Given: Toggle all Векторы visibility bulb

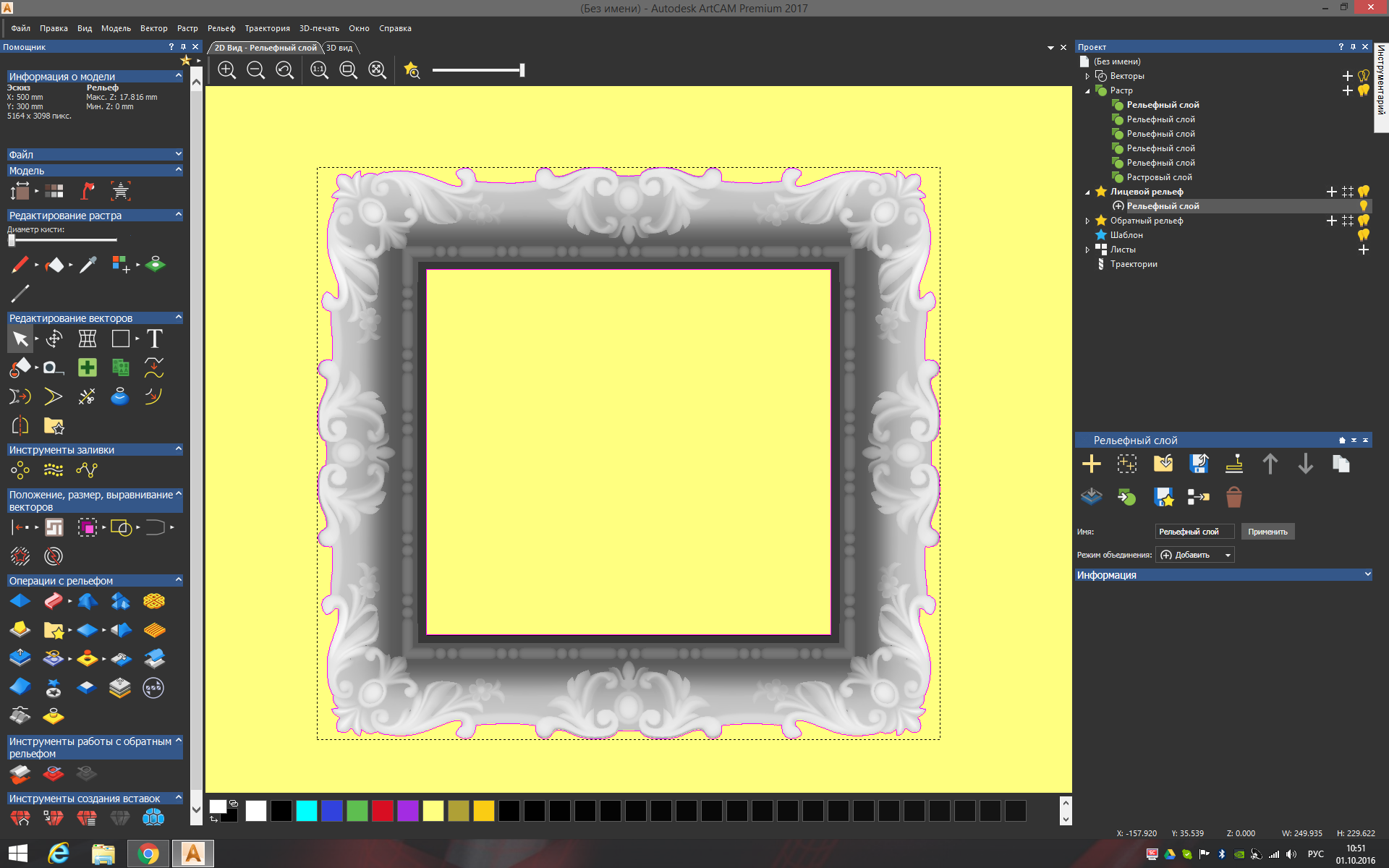Looking at the screenshot, I should point(1363,76).
